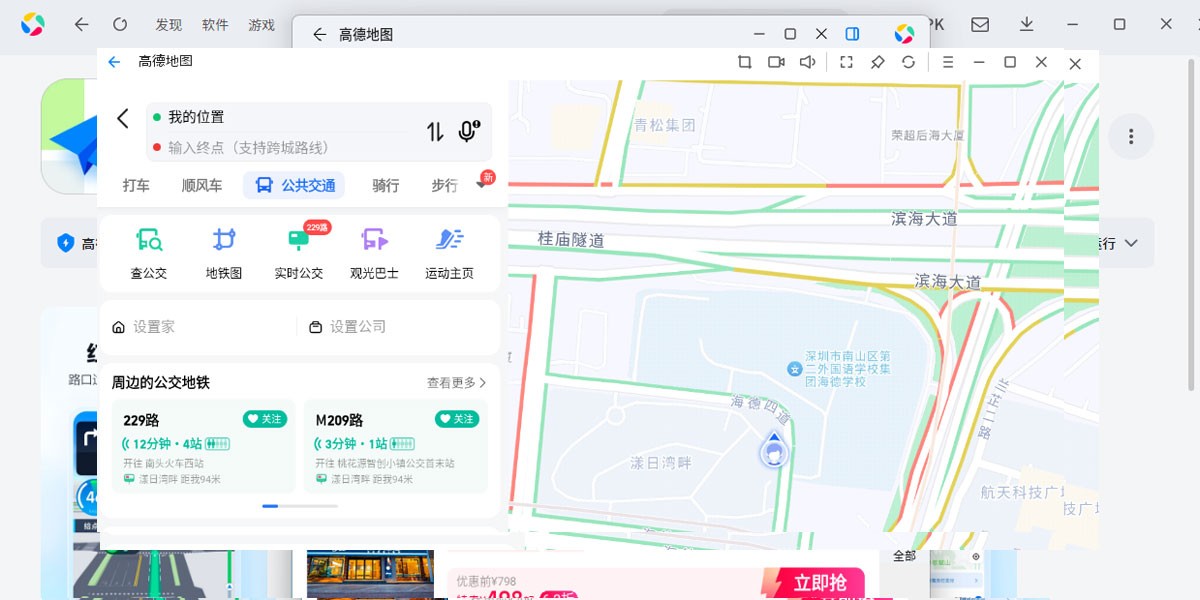Open the 观光巴士 sightseeing bus icon

374,241
